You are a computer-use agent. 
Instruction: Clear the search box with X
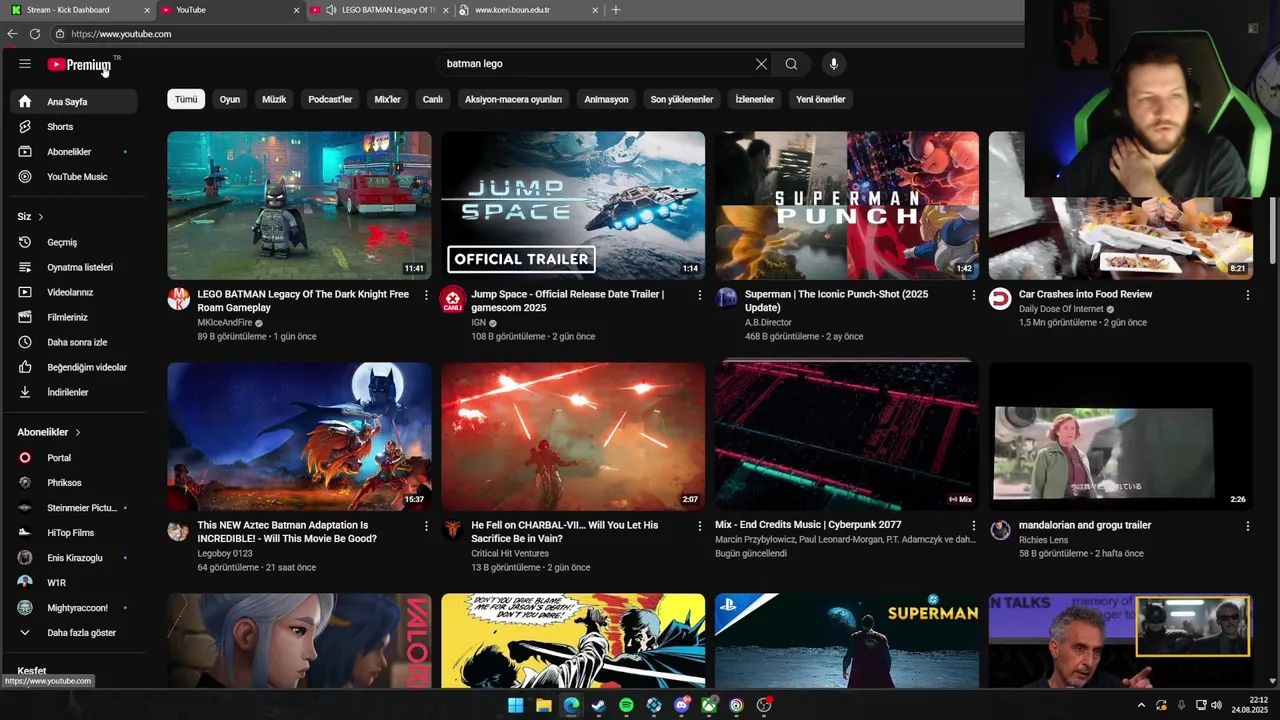(761, 64)
